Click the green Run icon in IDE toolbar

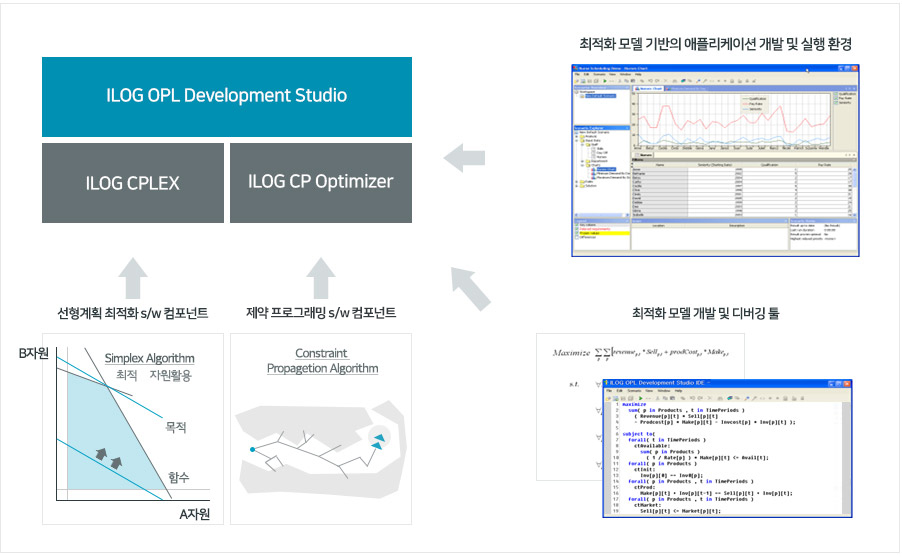click(x=640, y=398)
